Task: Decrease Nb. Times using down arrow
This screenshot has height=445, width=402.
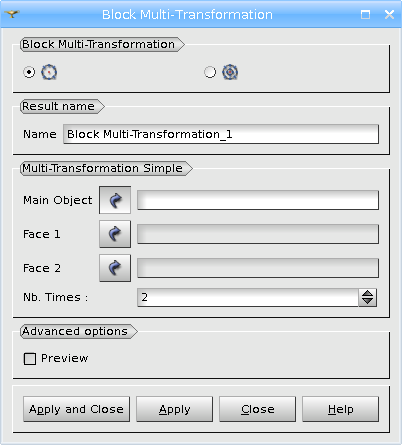Action: point(367,301)
